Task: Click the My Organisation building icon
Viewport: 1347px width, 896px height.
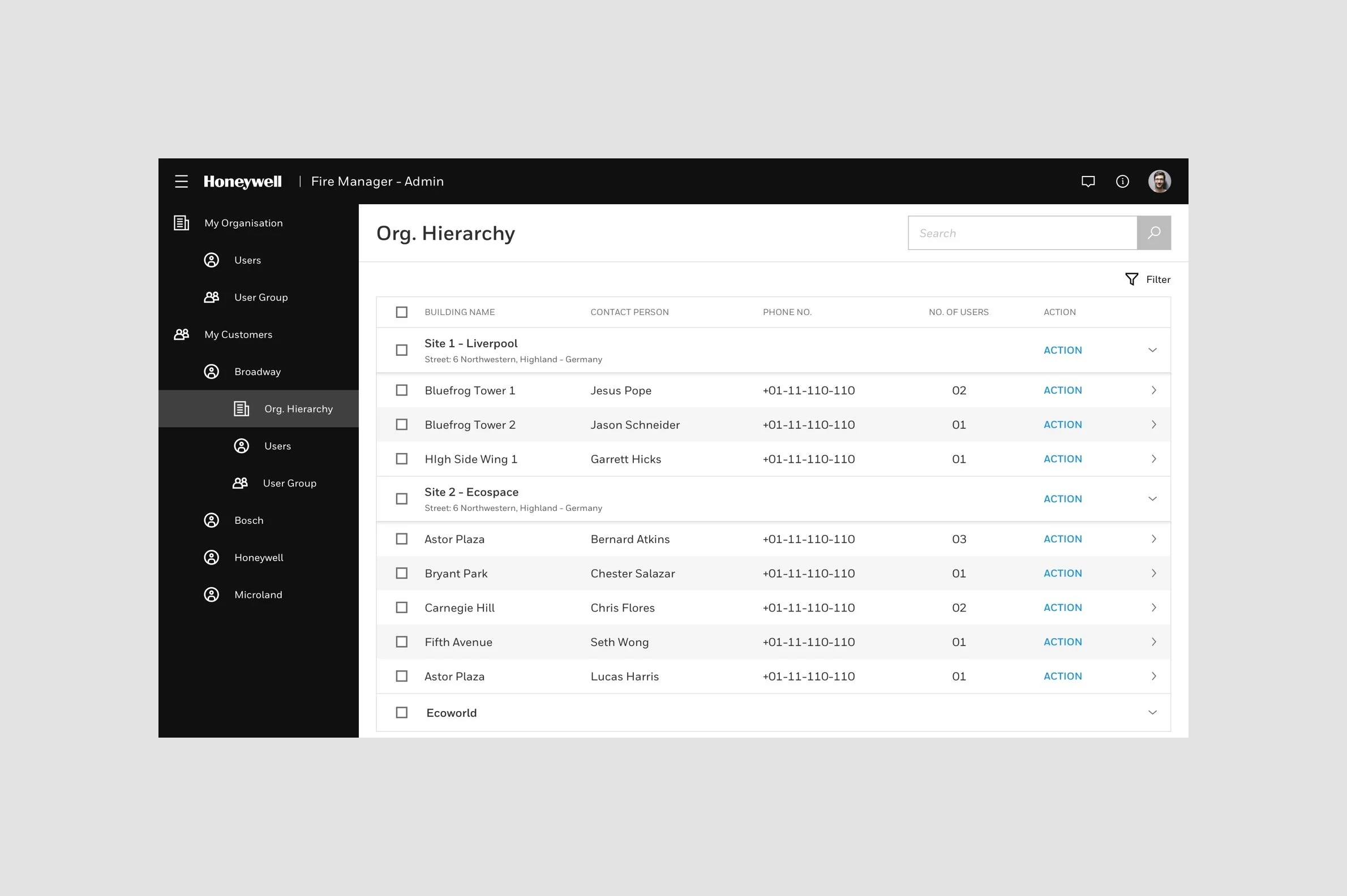Action: (x=181, y=223)
